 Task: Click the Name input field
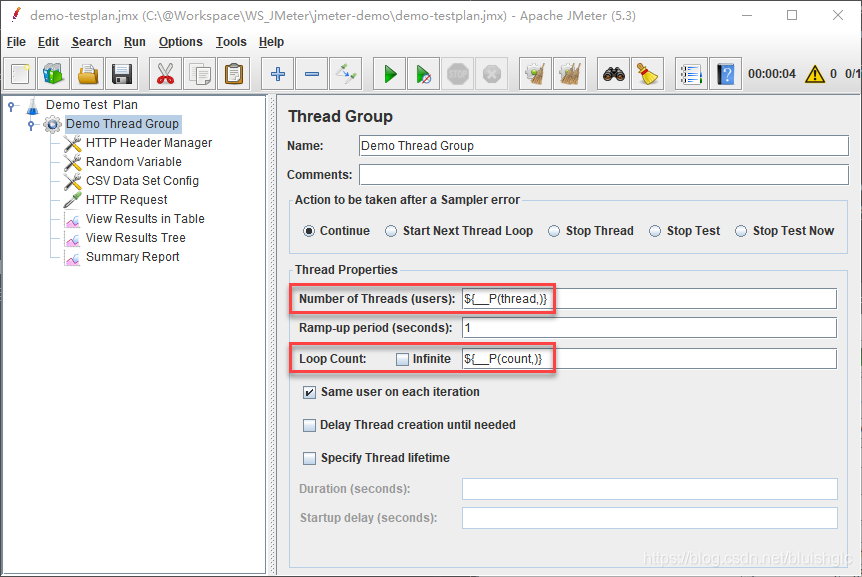pos(604,146)
